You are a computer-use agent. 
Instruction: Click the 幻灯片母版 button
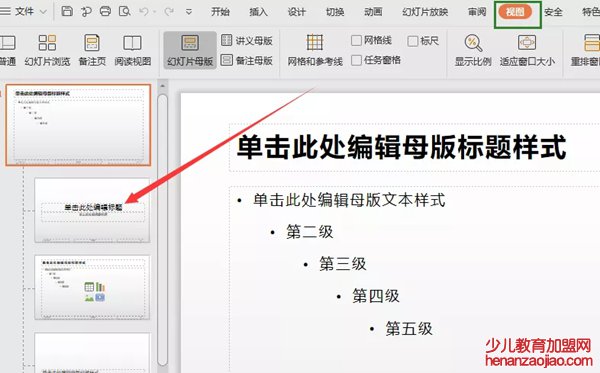tap(190, 50)
